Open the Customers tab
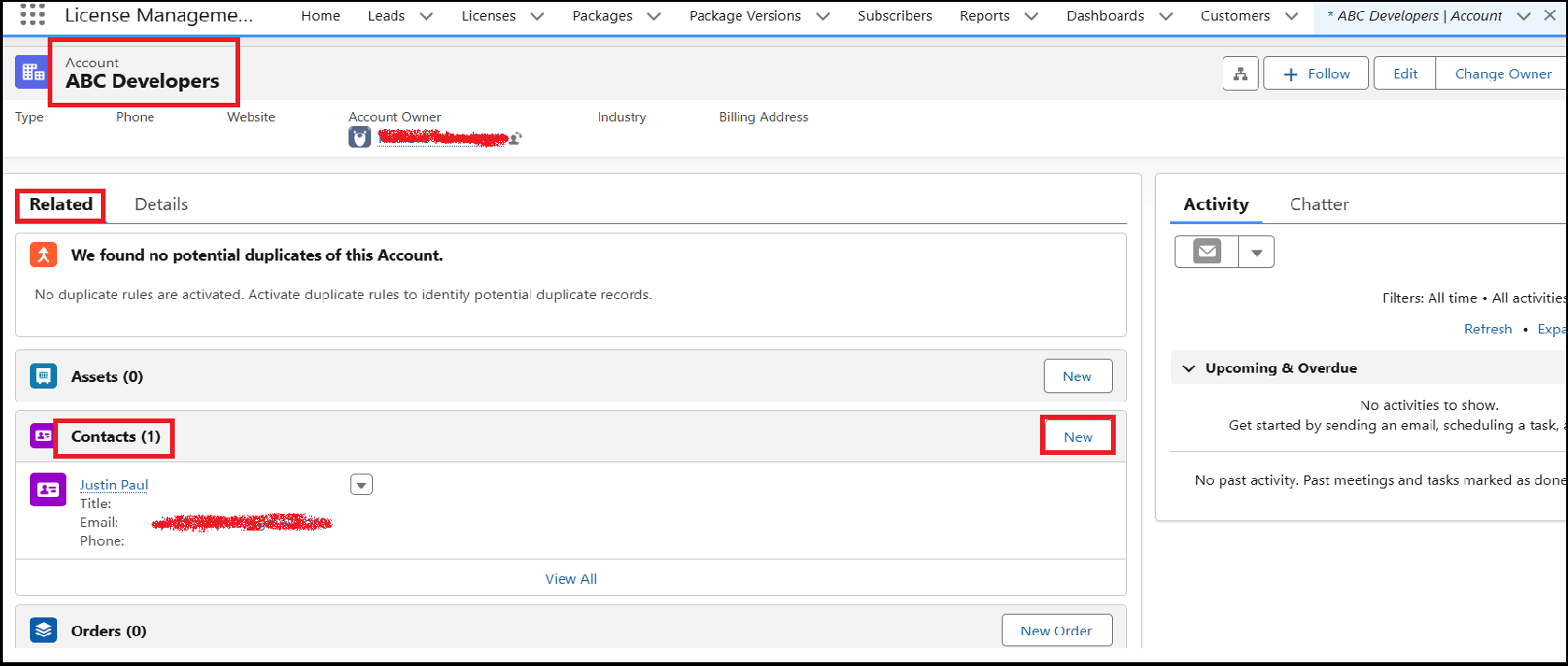 (x=1234, y=16)
